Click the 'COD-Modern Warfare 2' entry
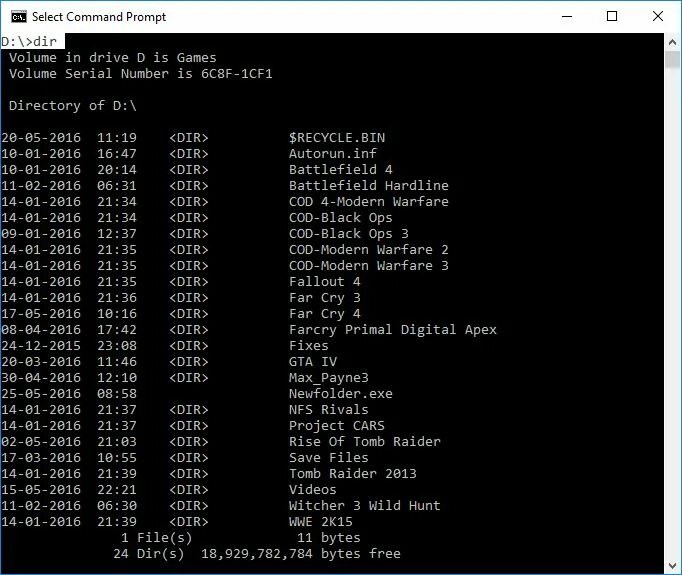Screen dimensions: 682x575 coord(369,250)
